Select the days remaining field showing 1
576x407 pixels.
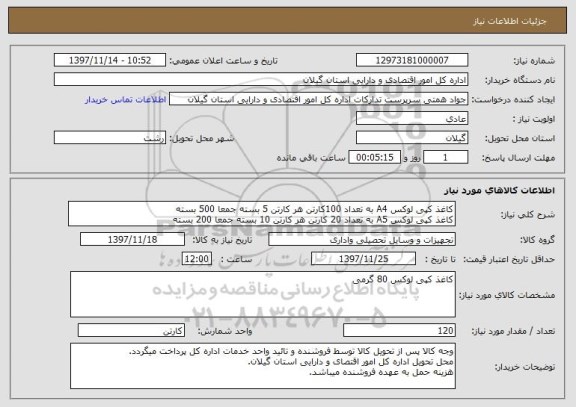pos(445,157)
